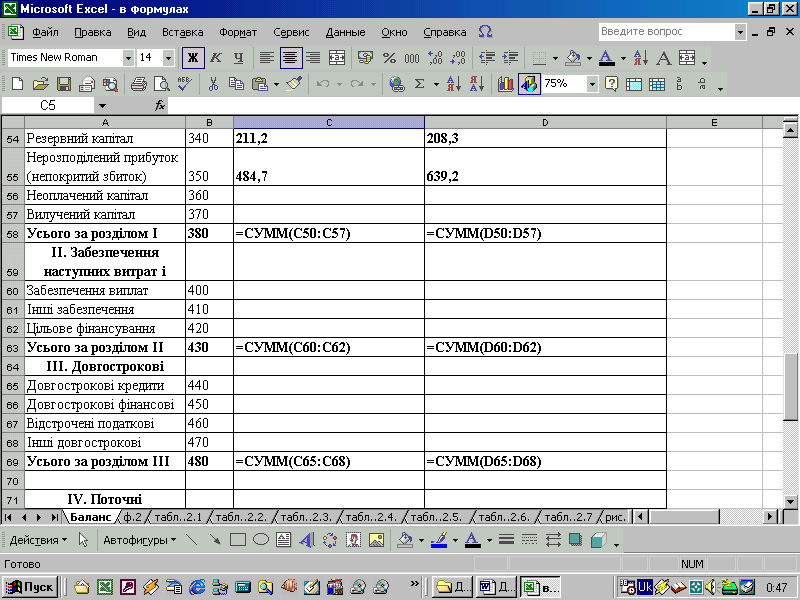
Task: Click vertical scrollbar down arrow
Action: click(x=790, y=502)
